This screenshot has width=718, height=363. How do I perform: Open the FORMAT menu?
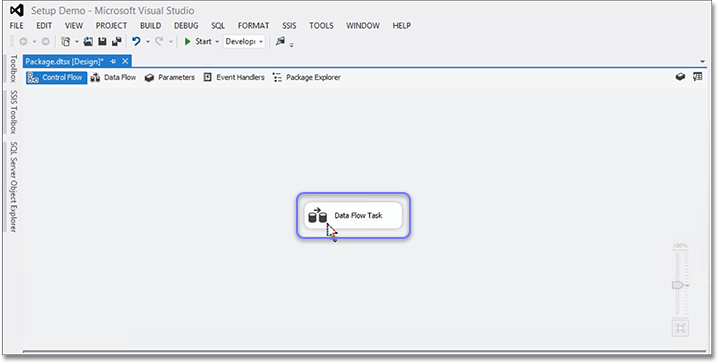tap(253, 26)
